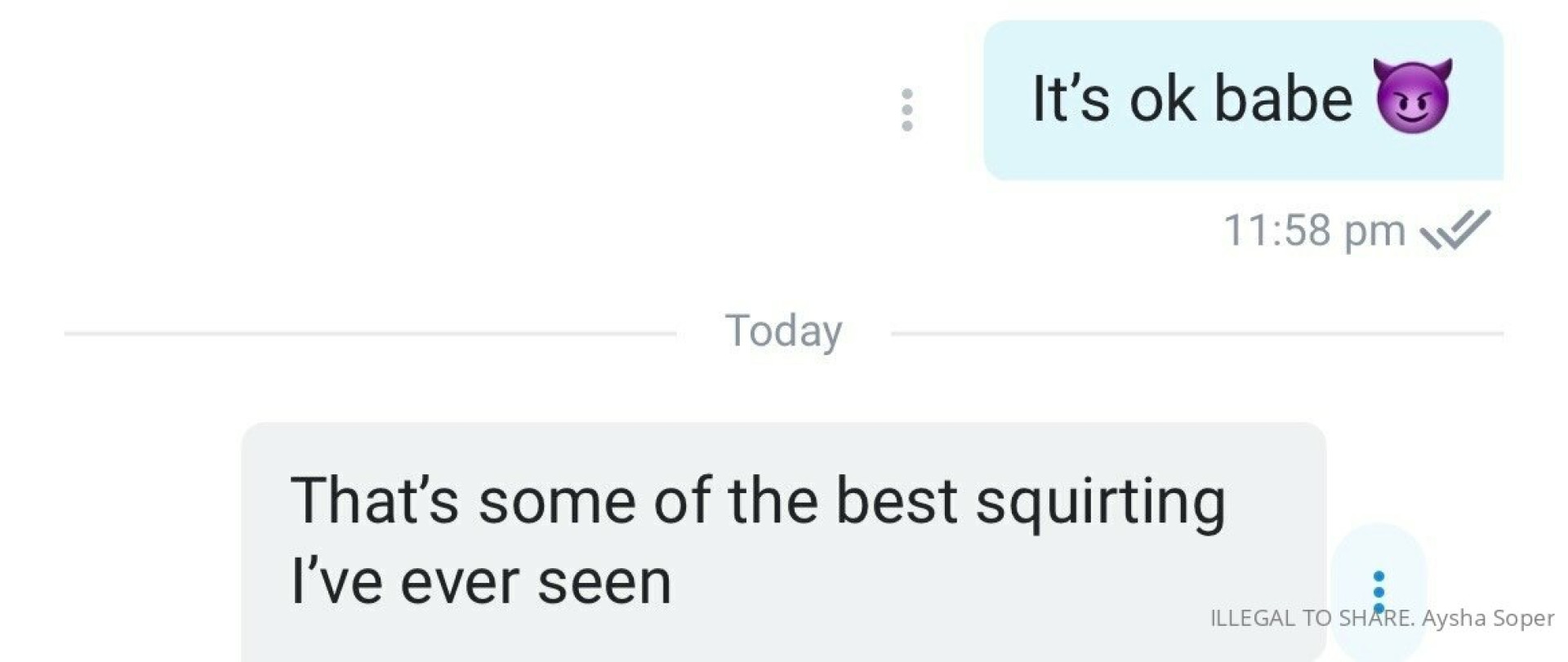1568x662 pixels.
Task: Click the divider line left of Today
Action: coord(370,333)
